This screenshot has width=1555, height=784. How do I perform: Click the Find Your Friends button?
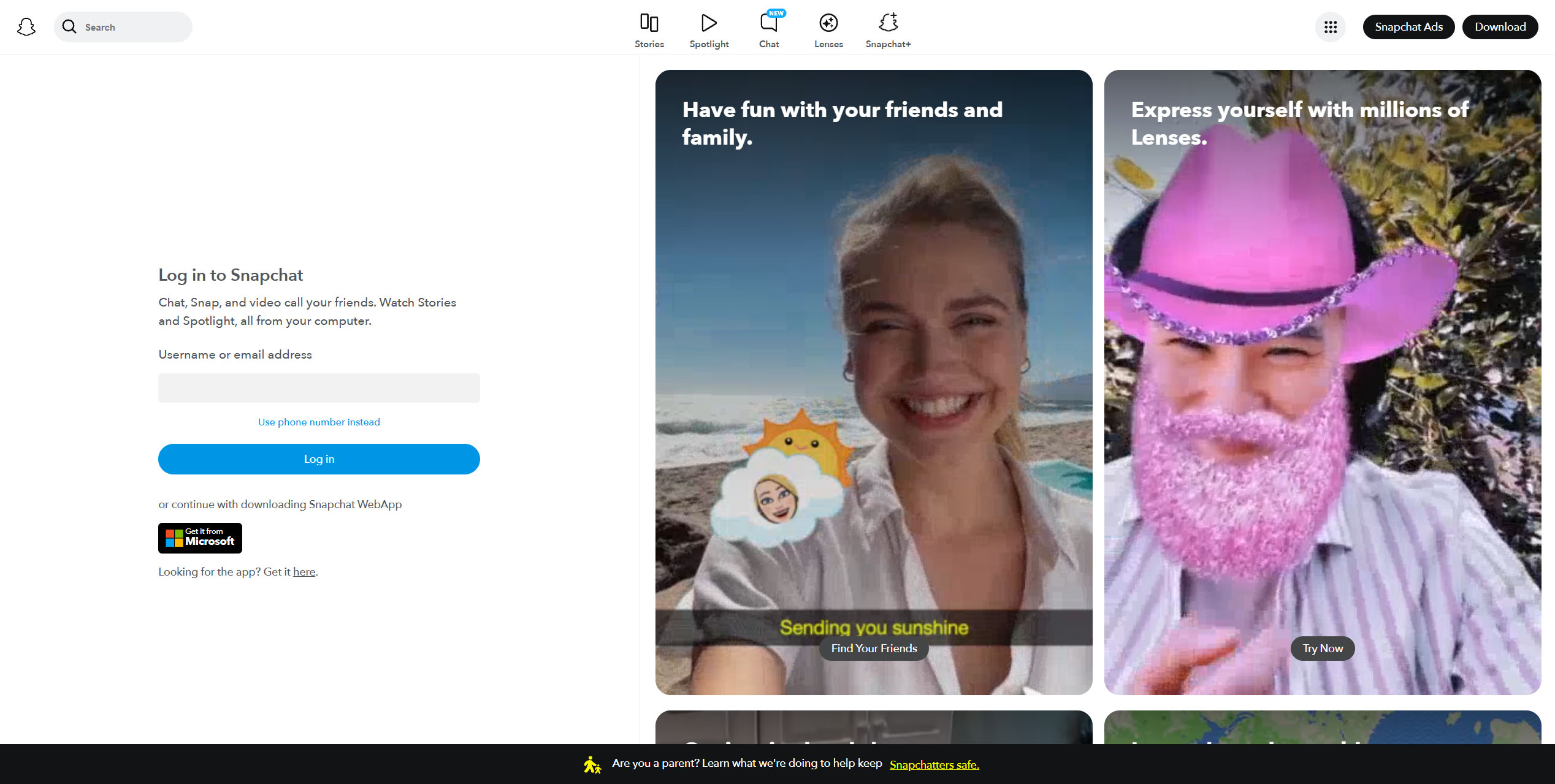click(874, 649)
